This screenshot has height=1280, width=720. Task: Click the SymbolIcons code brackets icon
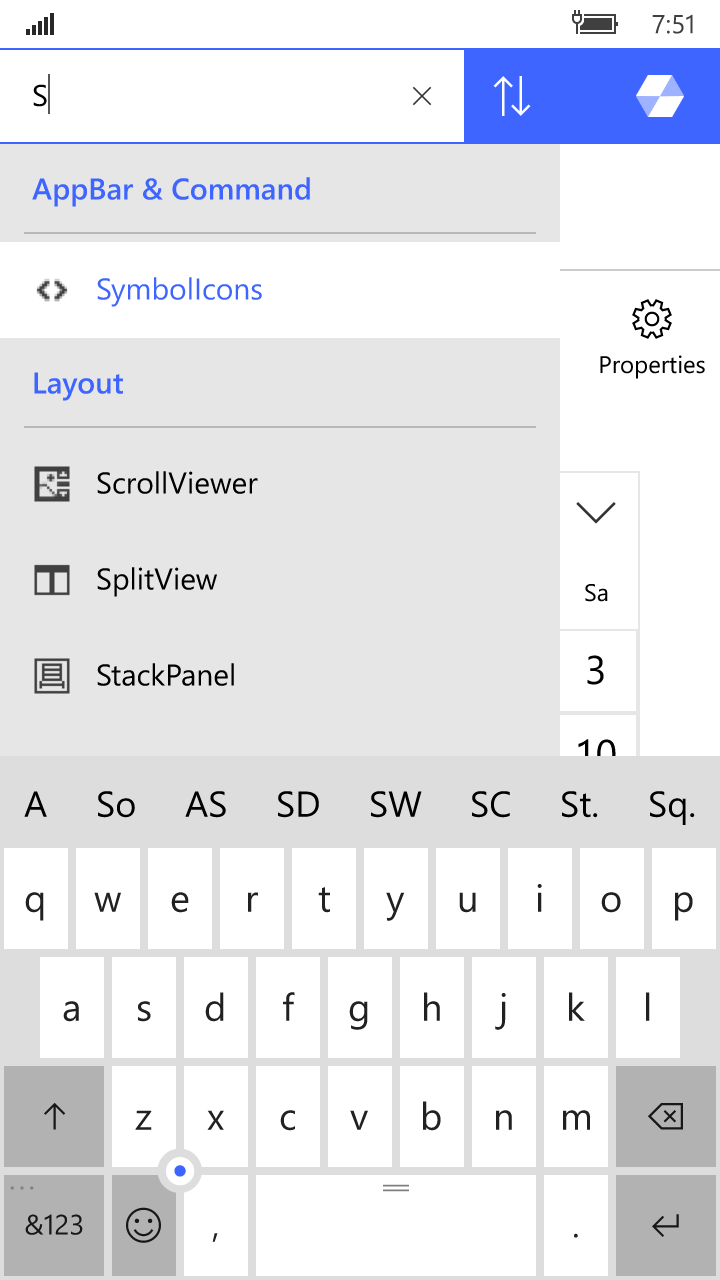[x=52, y=290]
